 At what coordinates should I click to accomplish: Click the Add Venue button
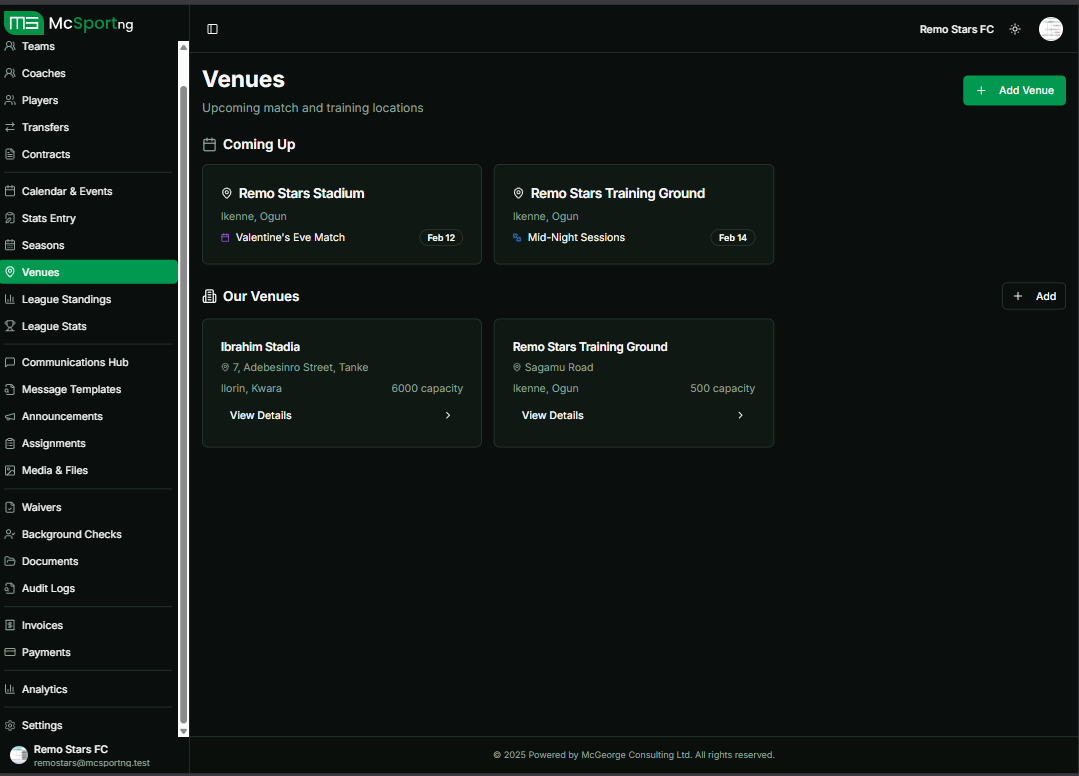point(1014,90)
